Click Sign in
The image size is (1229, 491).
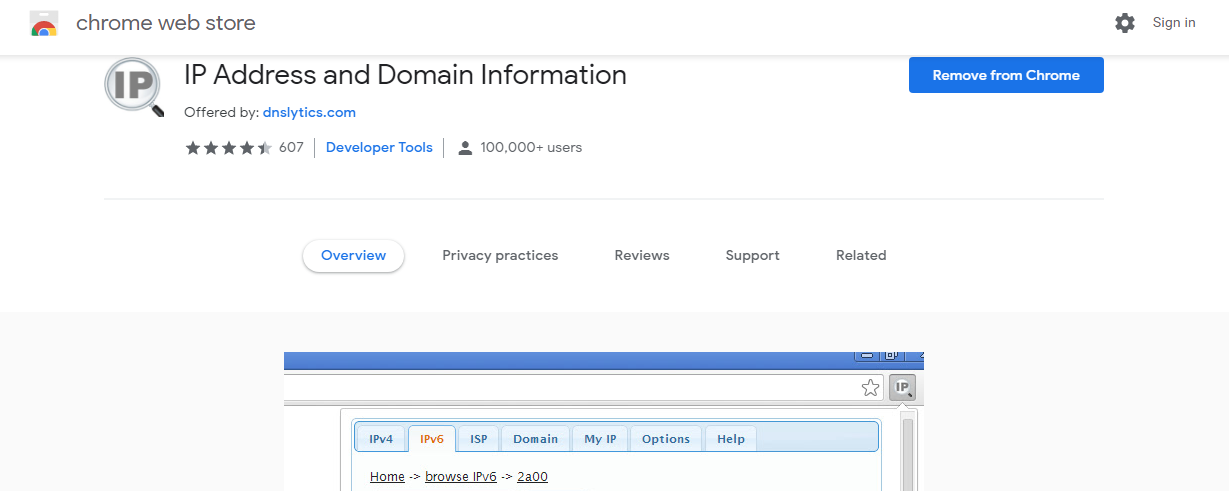click(1174, 23)
